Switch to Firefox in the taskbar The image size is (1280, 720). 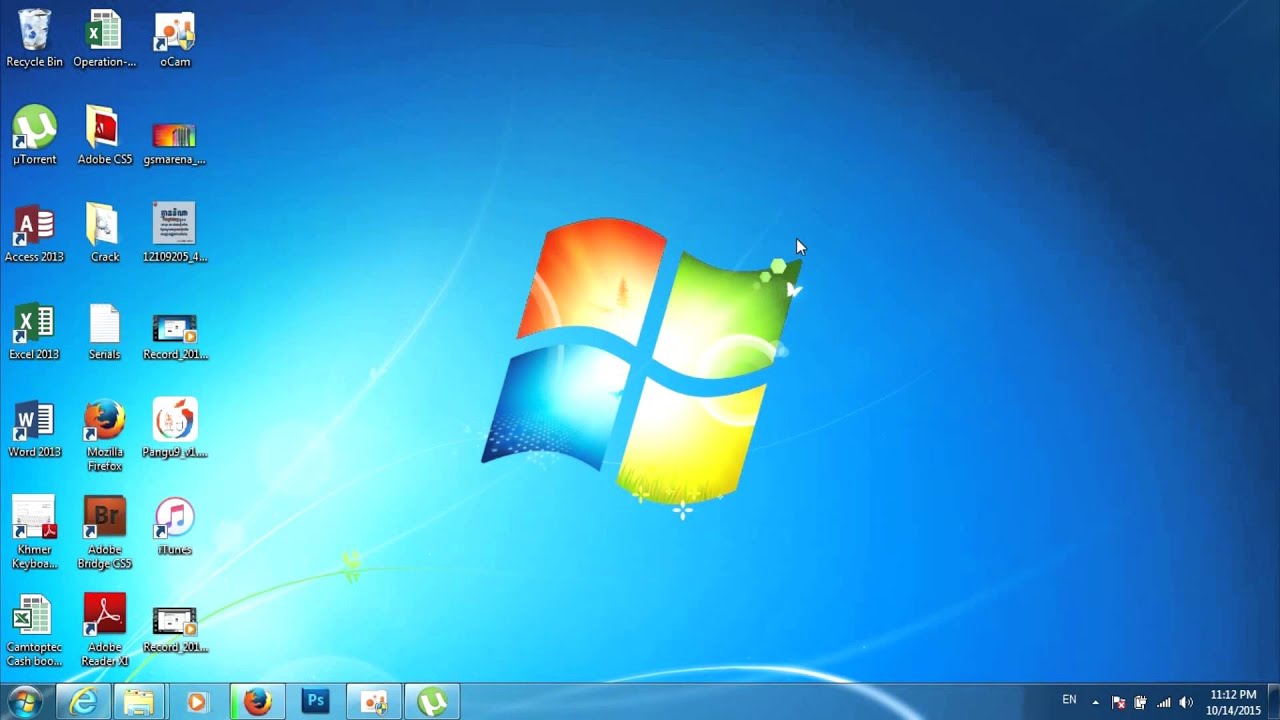point(258,702)
